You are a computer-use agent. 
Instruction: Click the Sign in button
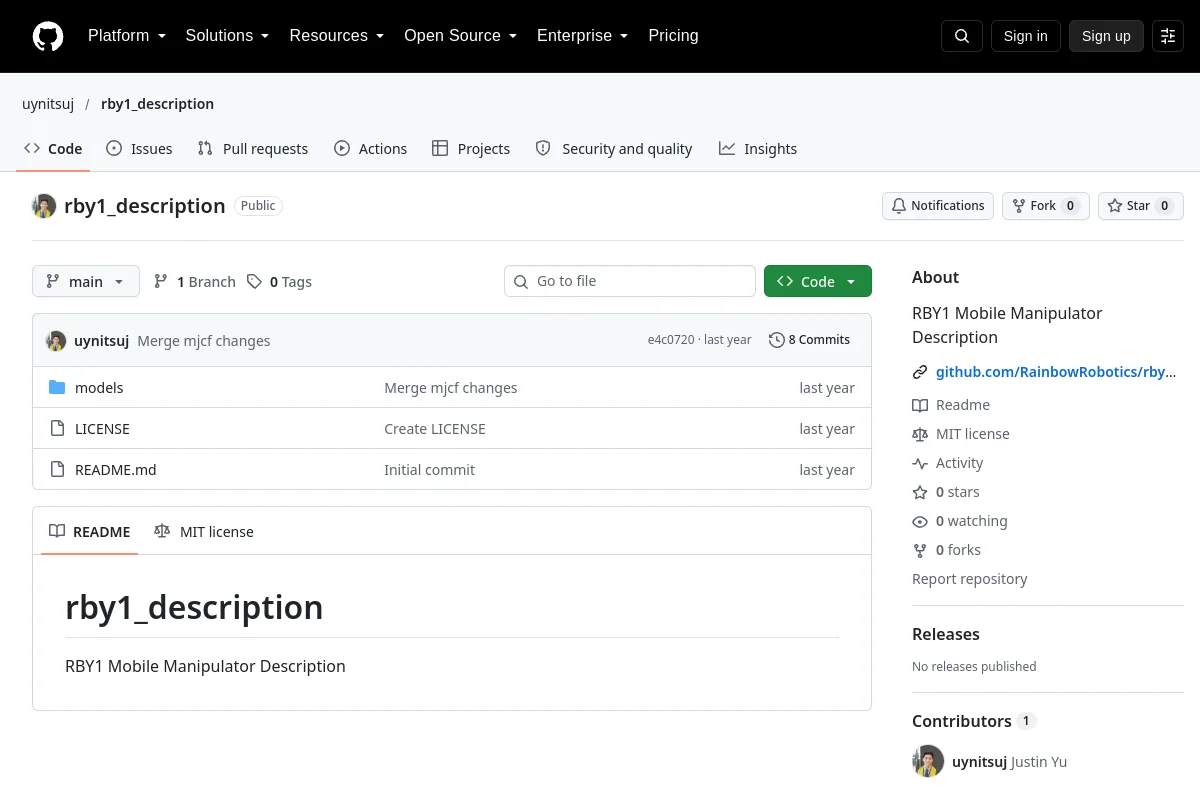(1025, 36)
